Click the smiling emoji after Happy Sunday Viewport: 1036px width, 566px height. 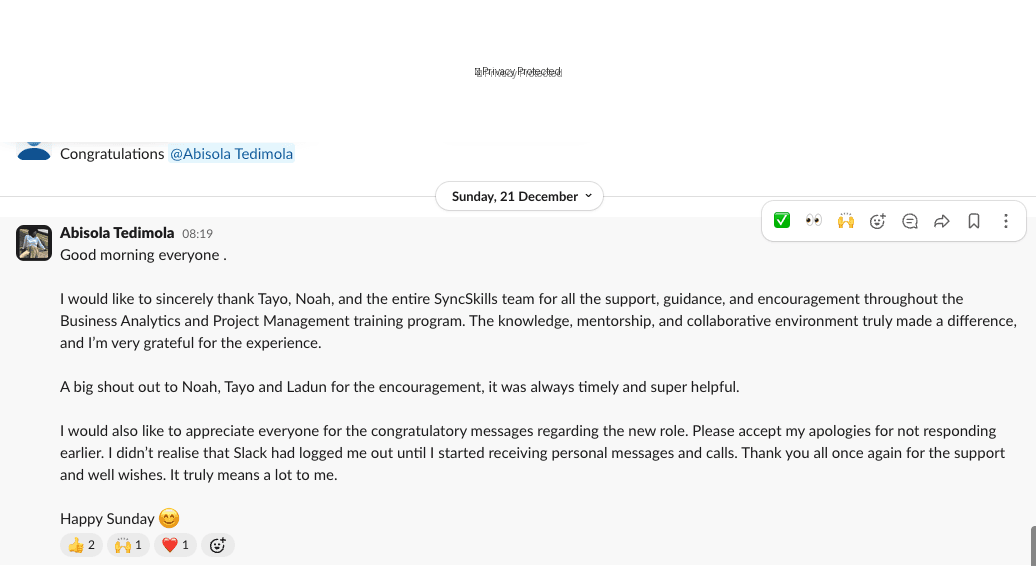click(170, 518)
